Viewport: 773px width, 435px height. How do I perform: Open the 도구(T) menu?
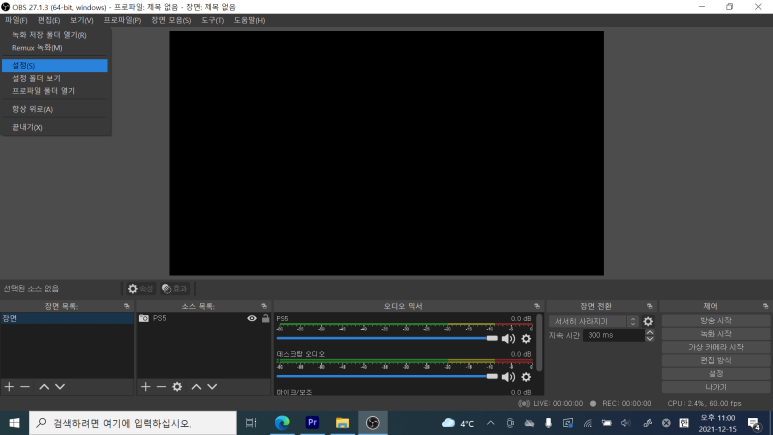click(212, 20)
